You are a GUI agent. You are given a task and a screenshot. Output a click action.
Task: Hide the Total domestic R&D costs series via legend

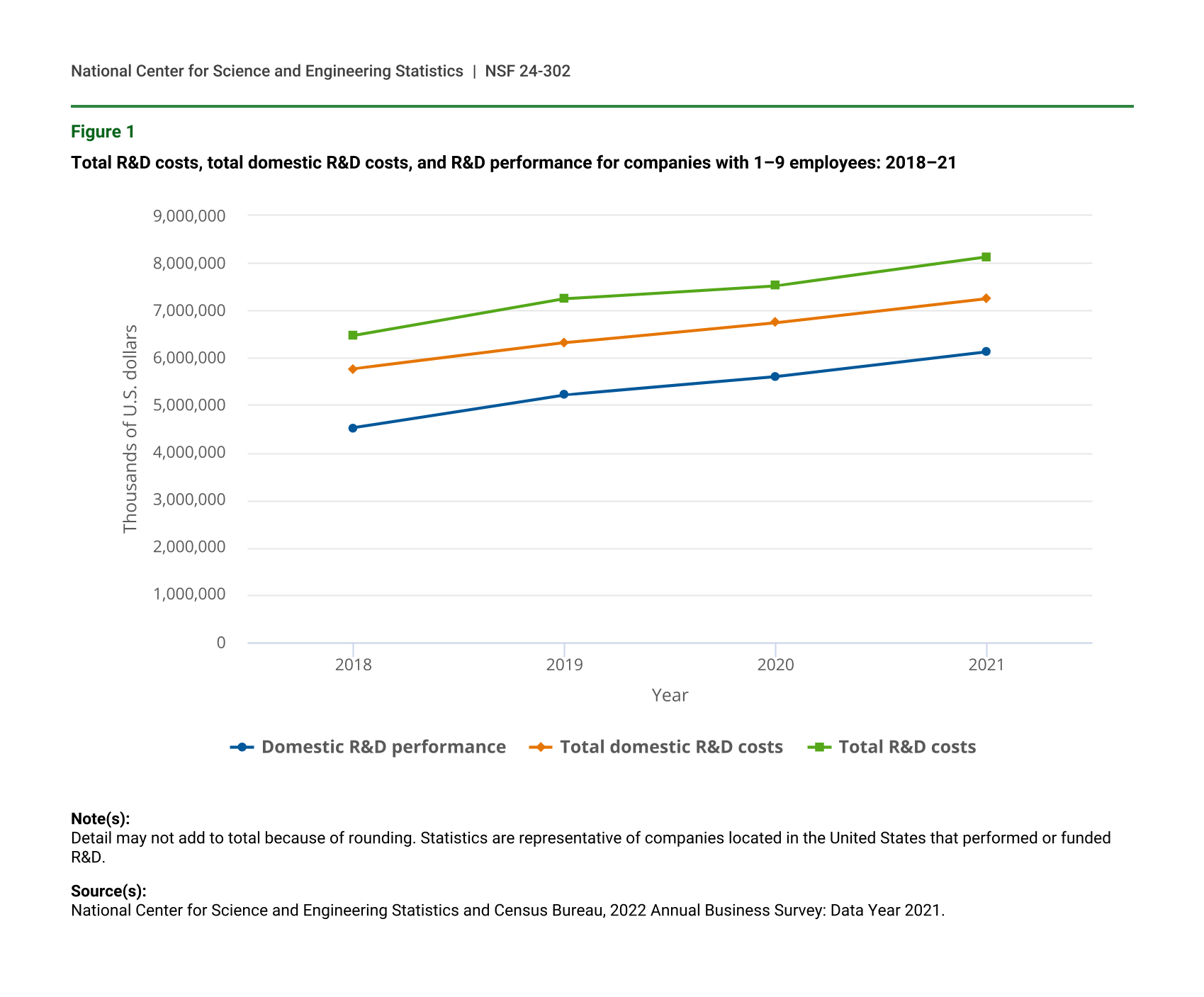coord(670,747)
